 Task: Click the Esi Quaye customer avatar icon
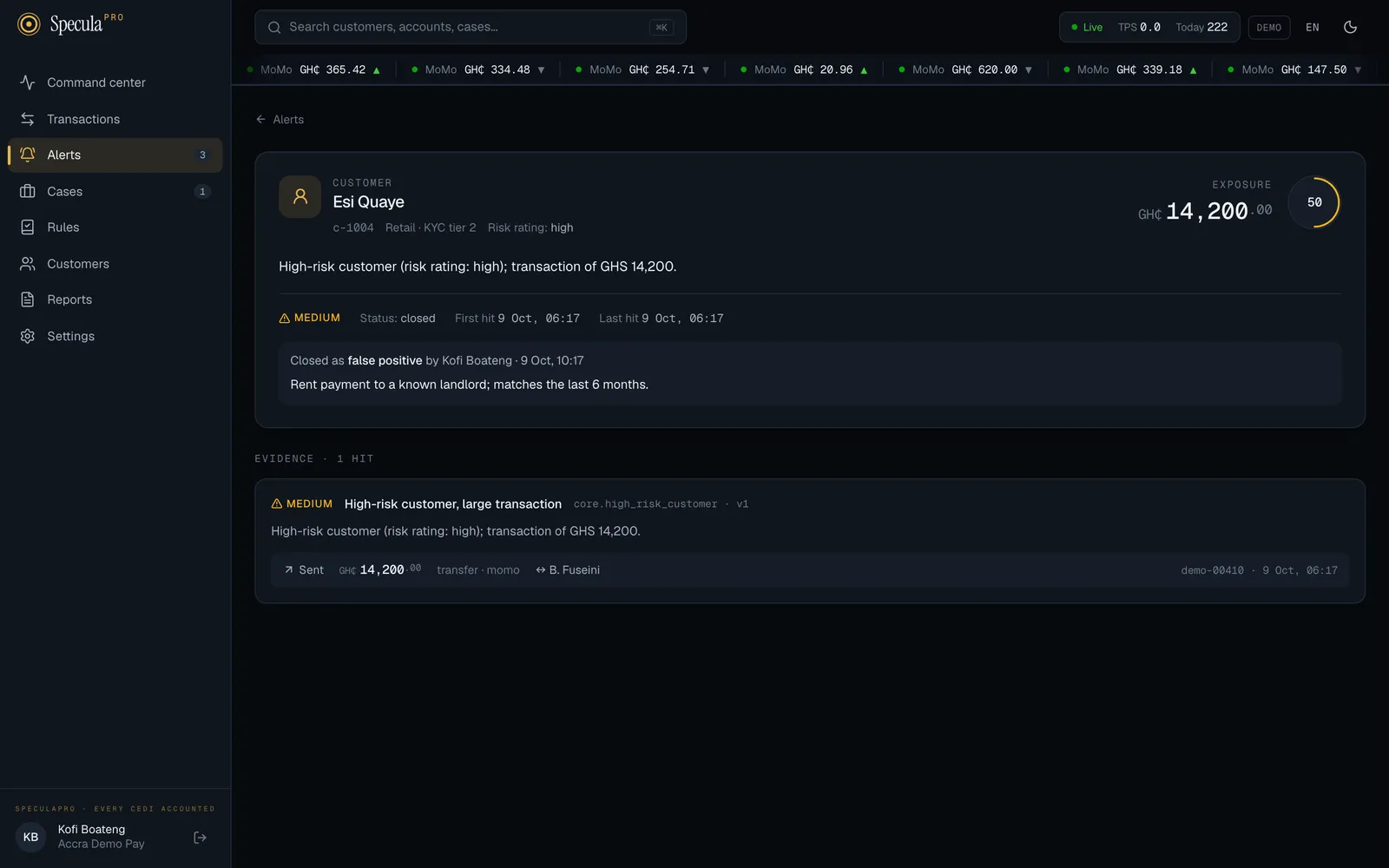pyautogui.click(x=300, y=197)
